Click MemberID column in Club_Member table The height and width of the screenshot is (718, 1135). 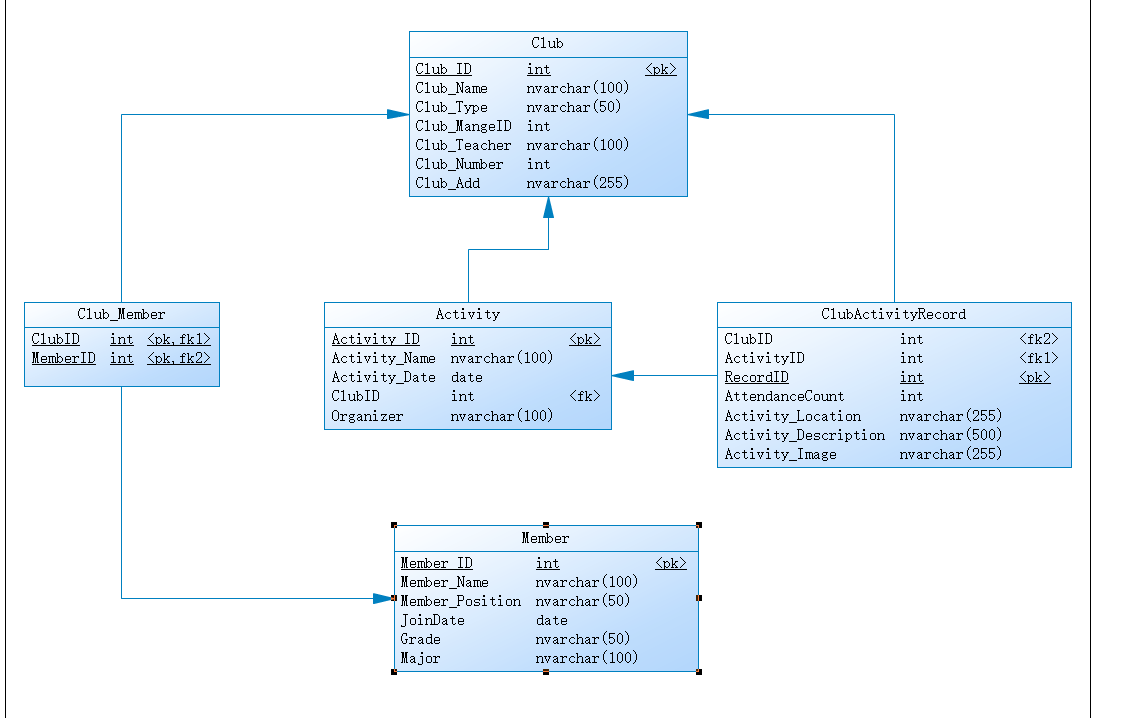[x=64, y=358]
